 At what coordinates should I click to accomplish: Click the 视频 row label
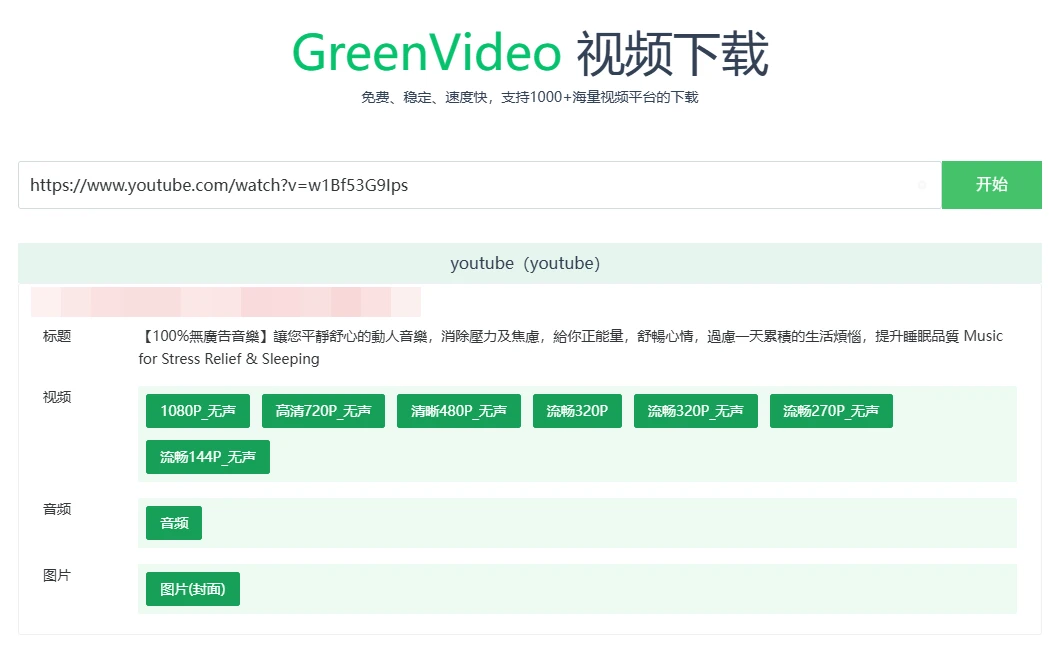click(57, 397)
